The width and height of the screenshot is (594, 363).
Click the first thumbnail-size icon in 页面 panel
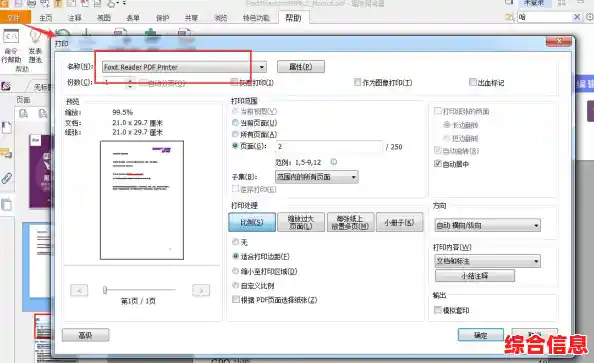23,113
